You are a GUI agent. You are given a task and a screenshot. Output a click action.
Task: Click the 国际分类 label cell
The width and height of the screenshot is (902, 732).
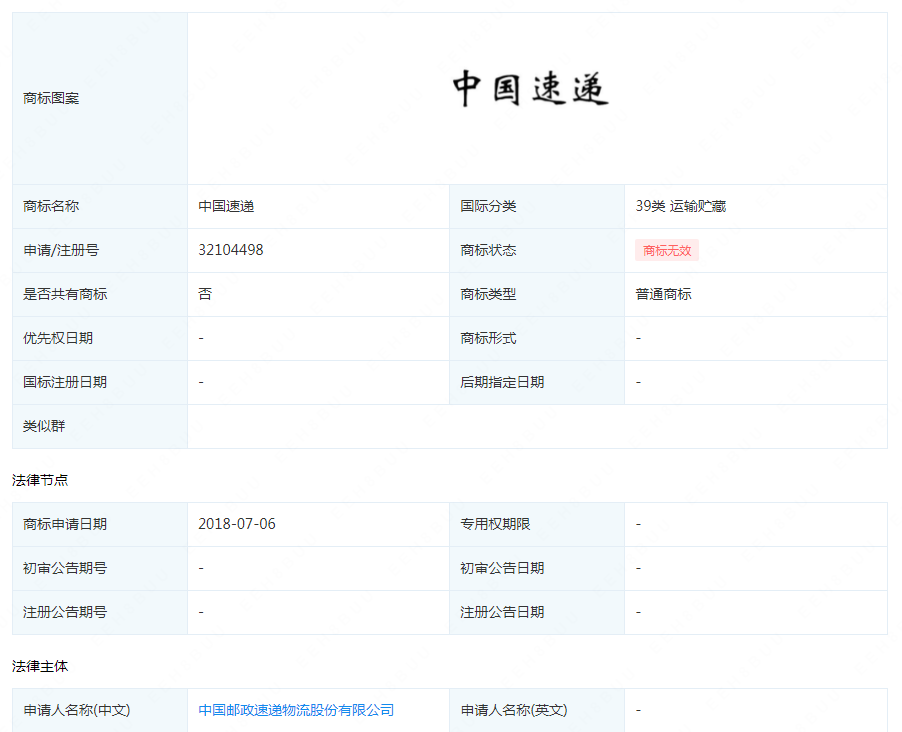pyautogui.click(x=488, y=206)
